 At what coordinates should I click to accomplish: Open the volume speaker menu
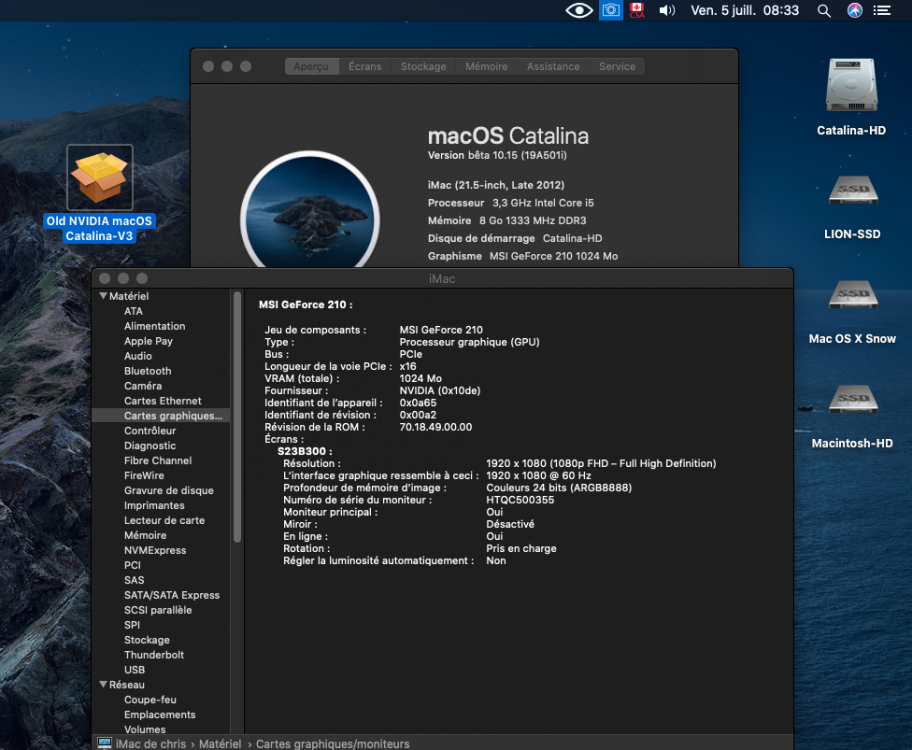[667, 10]
